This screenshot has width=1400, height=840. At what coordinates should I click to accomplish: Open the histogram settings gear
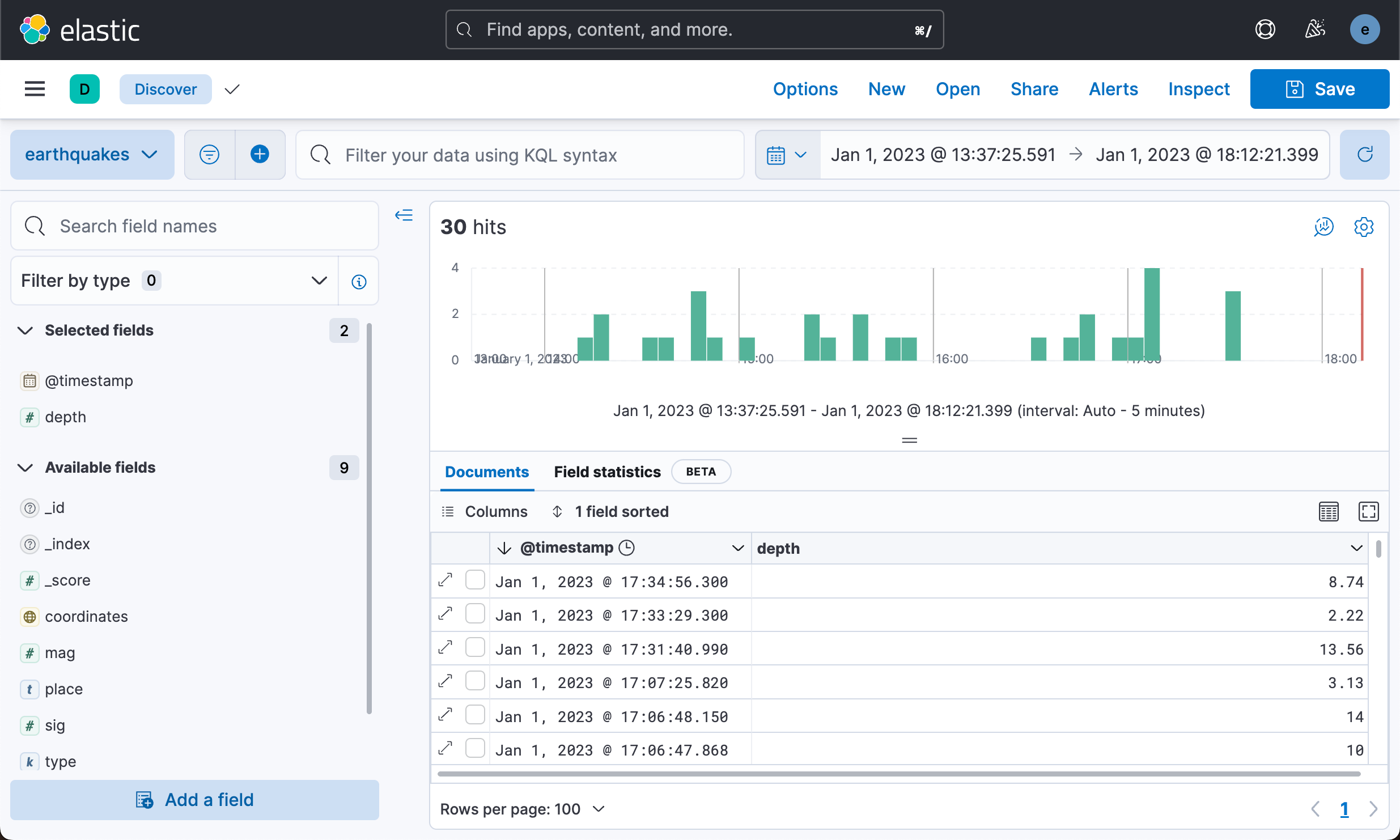(1364, 227)
